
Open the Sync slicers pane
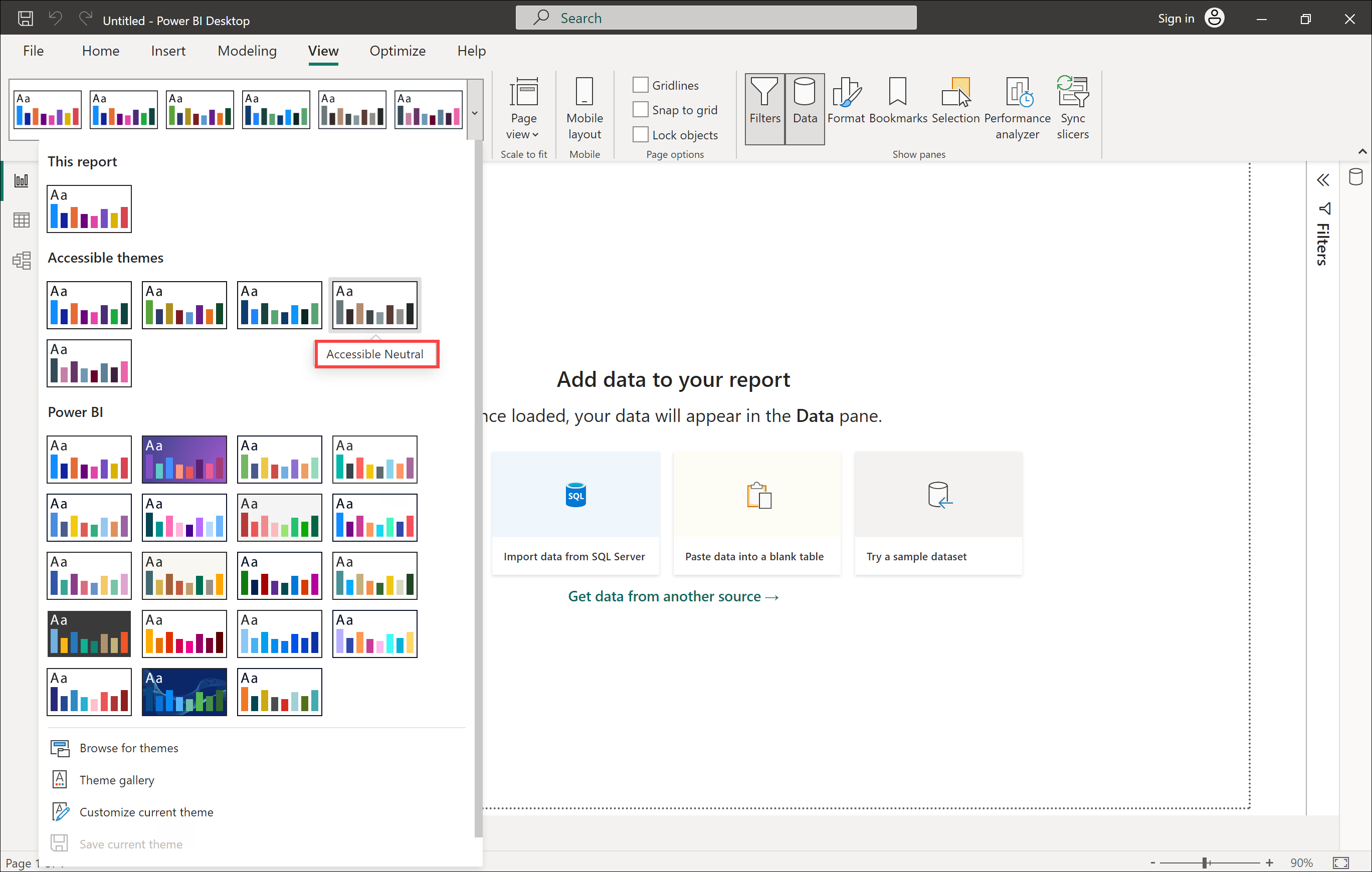point(1072,108)
